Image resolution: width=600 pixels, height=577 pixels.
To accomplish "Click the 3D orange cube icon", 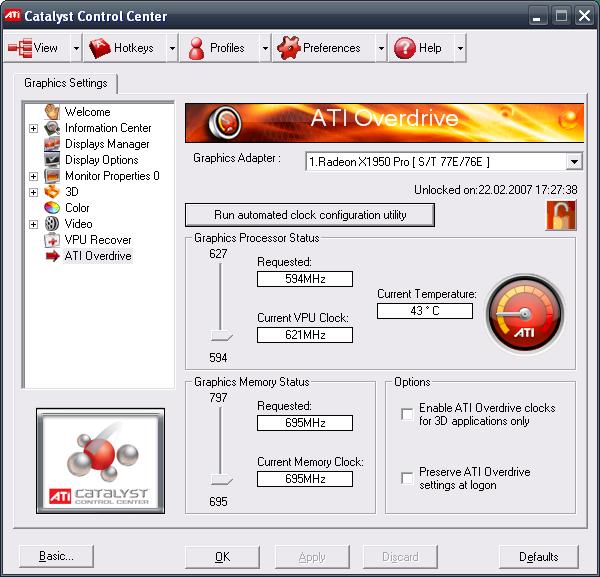I will point(52,192).
